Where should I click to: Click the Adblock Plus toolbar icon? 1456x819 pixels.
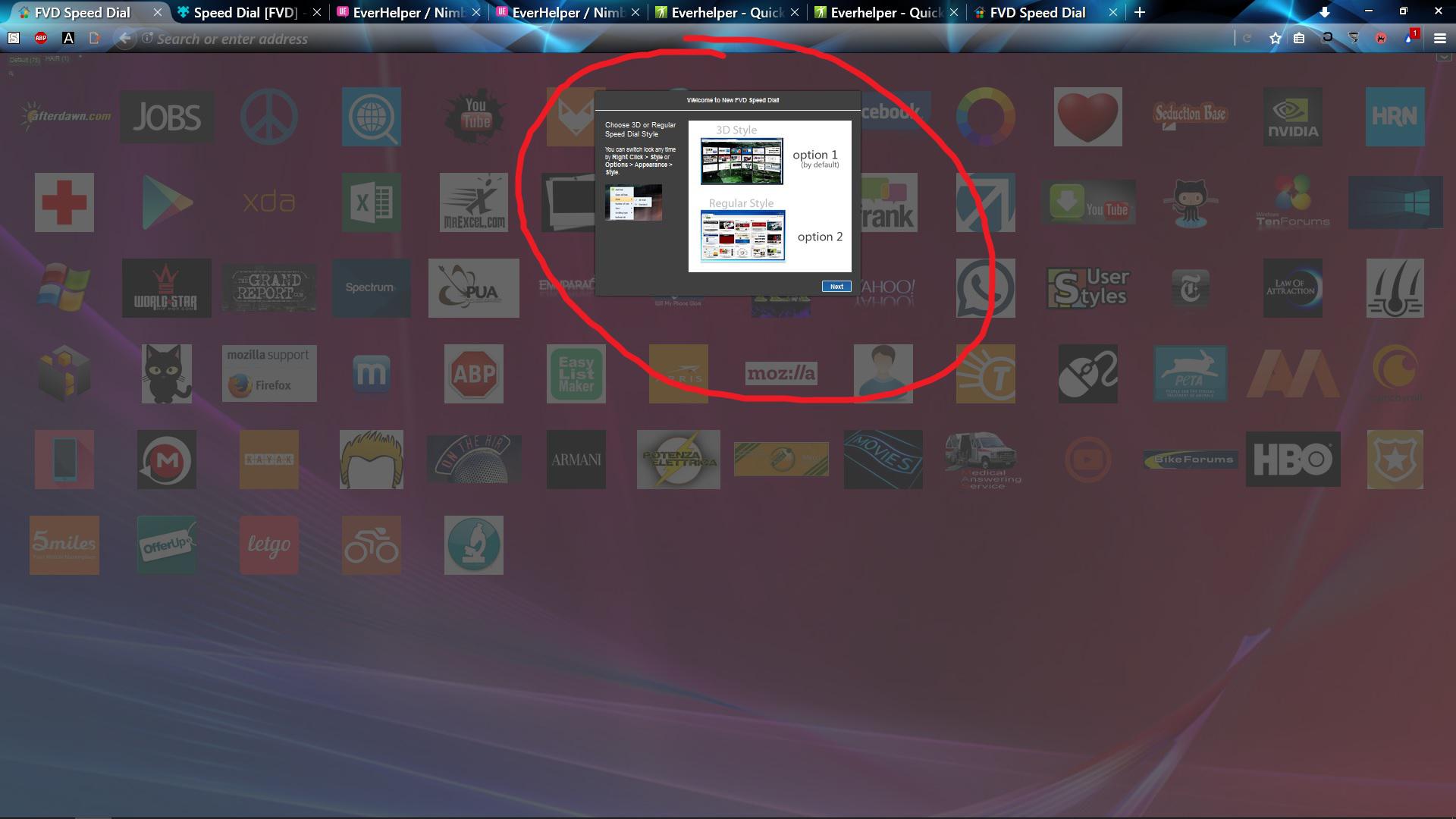click(x=41, y=38)
